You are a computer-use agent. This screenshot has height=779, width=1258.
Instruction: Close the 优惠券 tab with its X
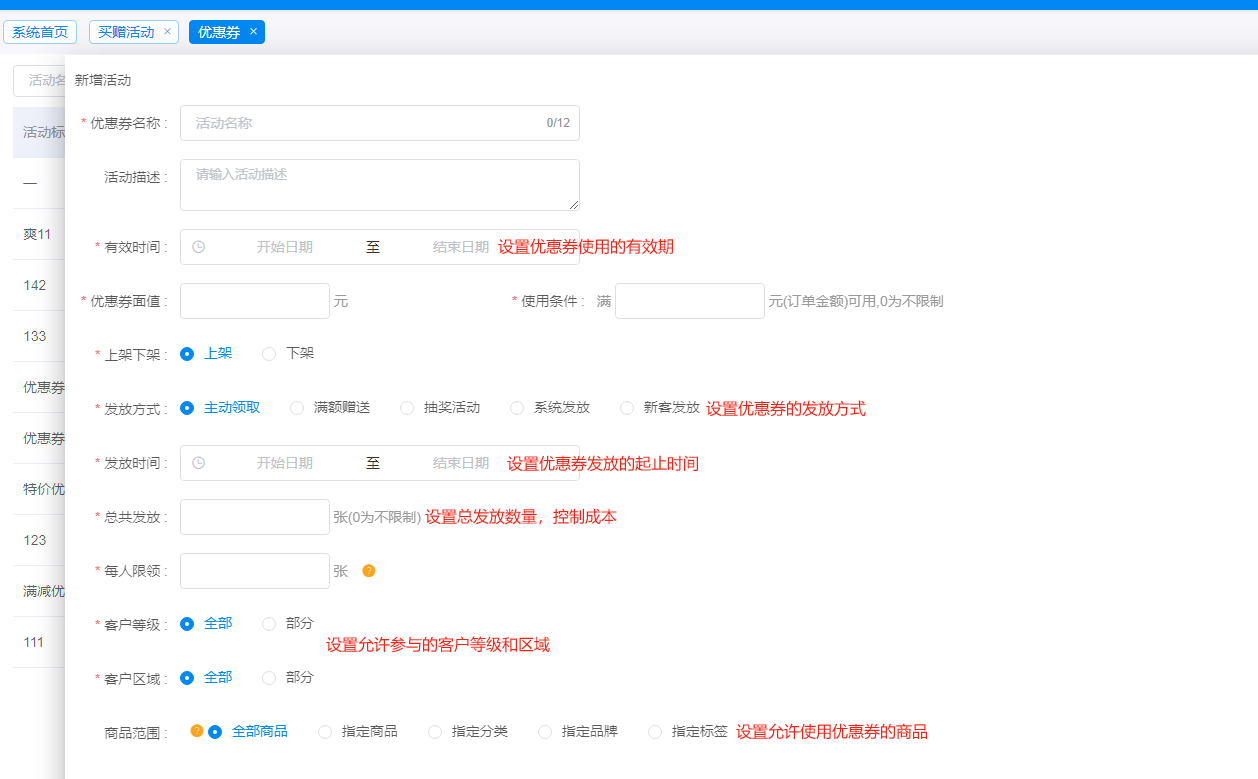click(254, 32)
